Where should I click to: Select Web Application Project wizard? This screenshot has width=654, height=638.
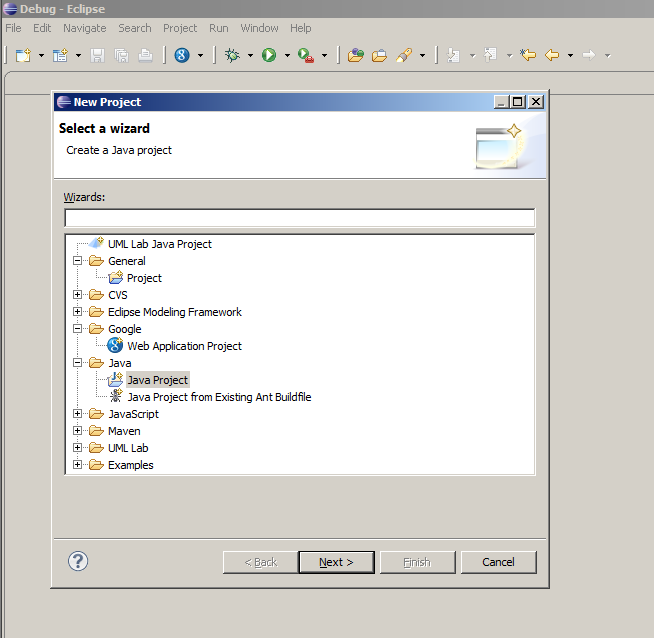tap(184, 346)
